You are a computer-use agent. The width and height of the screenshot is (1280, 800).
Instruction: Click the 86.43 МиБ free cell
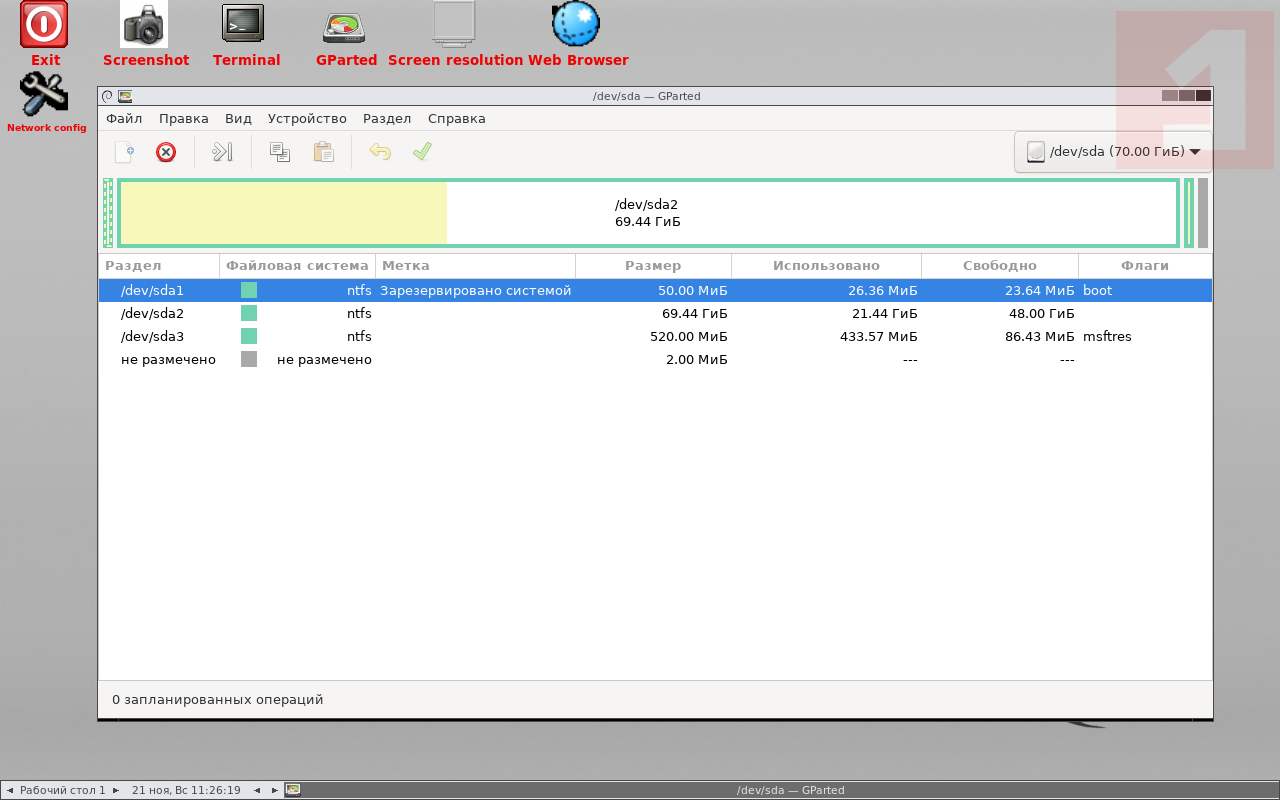[x=1040, y=336]
